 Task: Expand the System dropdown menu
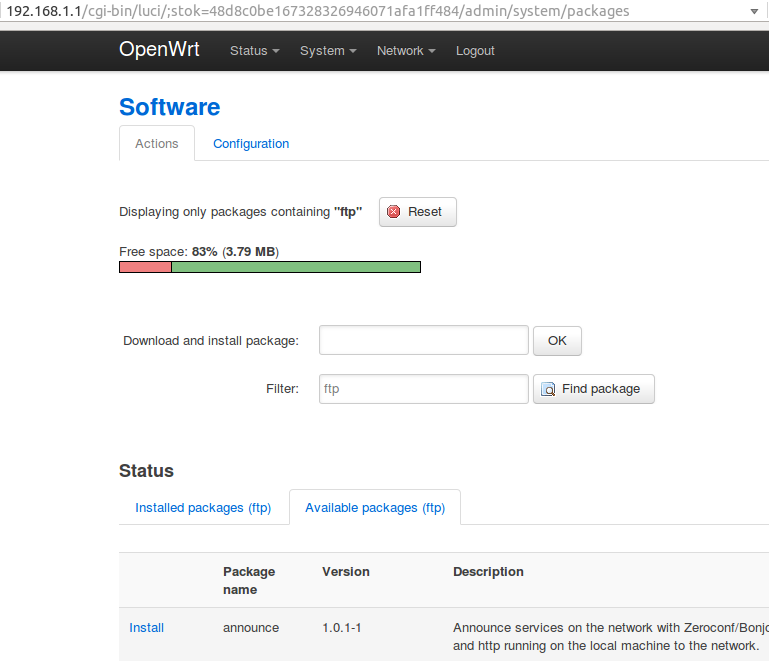(x=328, y=51)
